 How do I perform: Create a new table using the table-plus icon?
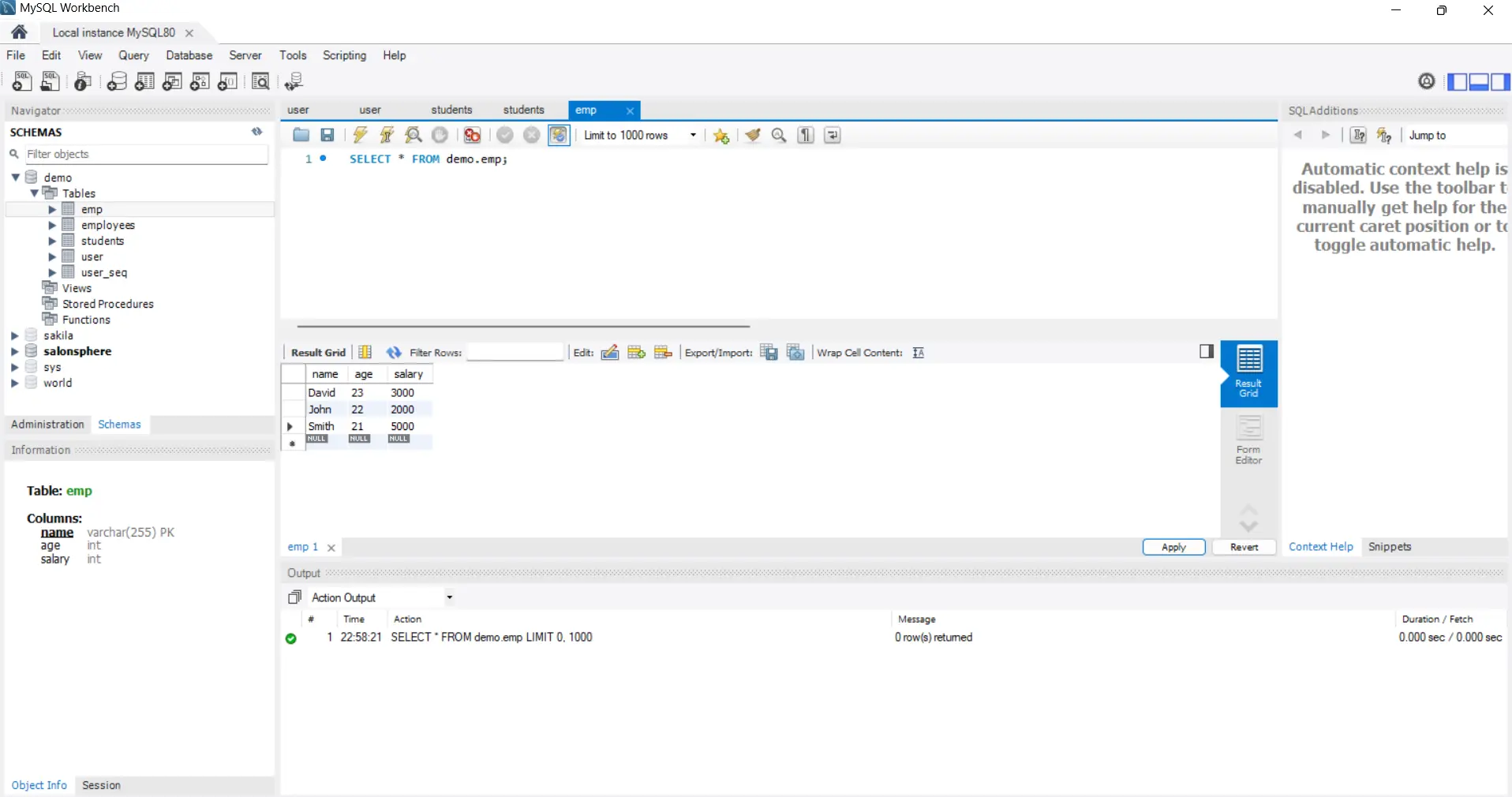[144, 81]
